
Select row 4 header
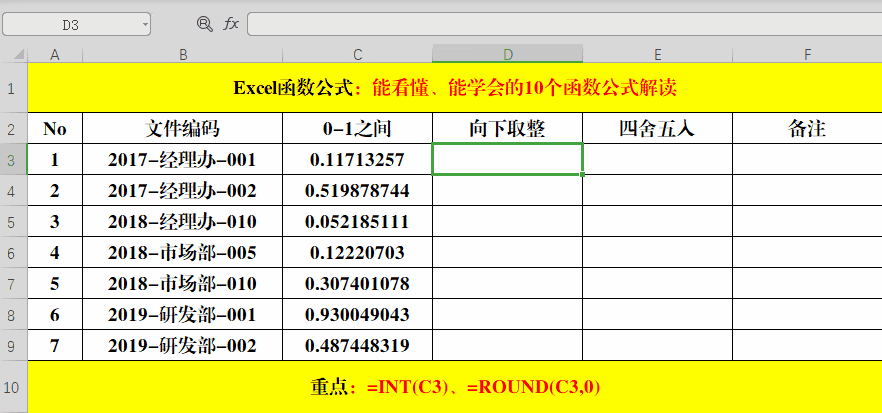(x=14, y=190)
